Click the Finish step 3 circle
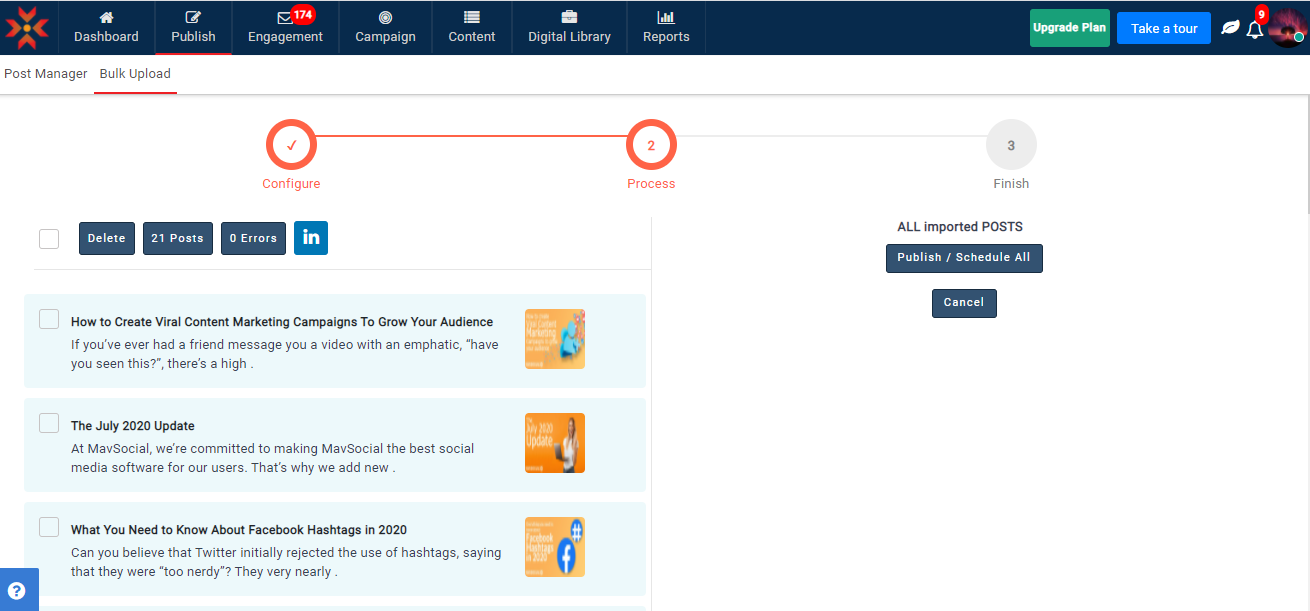 tap(1011, 146)
